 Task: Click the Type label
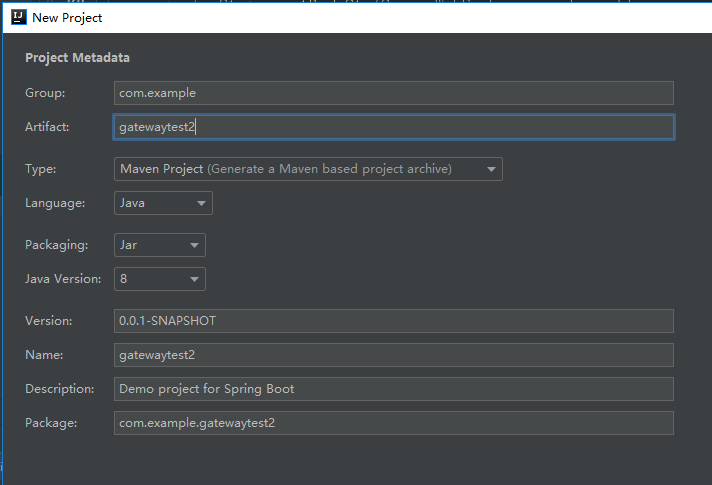41,169
